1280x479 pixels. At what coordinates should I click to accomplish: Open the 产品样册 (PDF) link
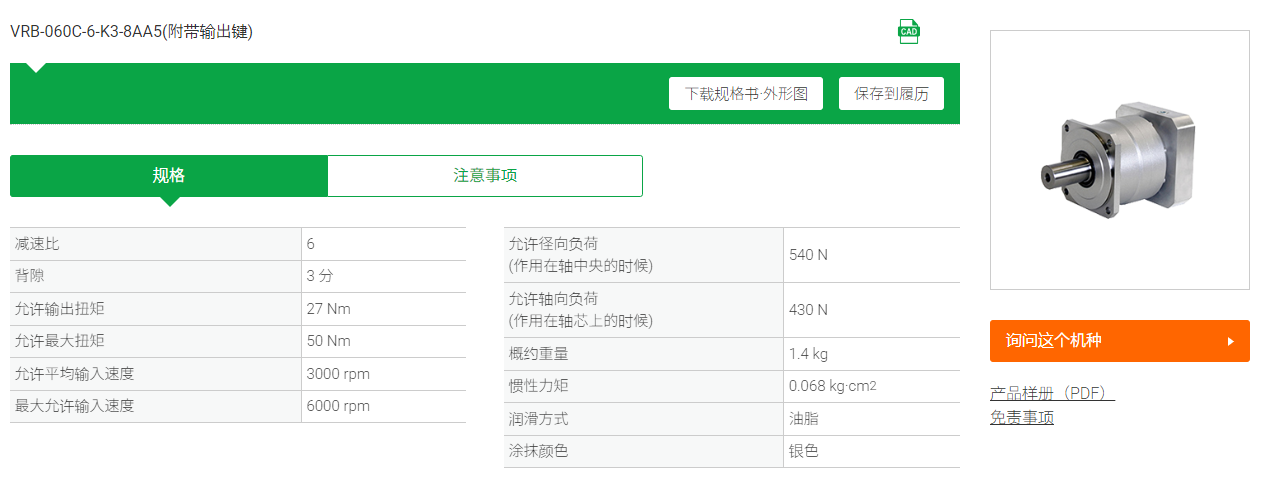1052,393
